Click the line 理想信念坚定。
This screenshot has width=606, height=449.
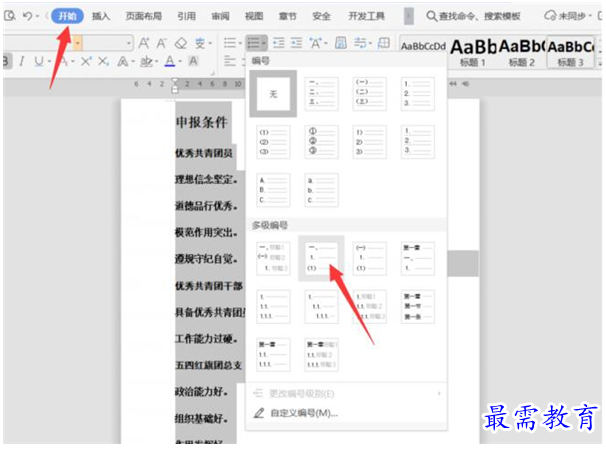[207, 179]
